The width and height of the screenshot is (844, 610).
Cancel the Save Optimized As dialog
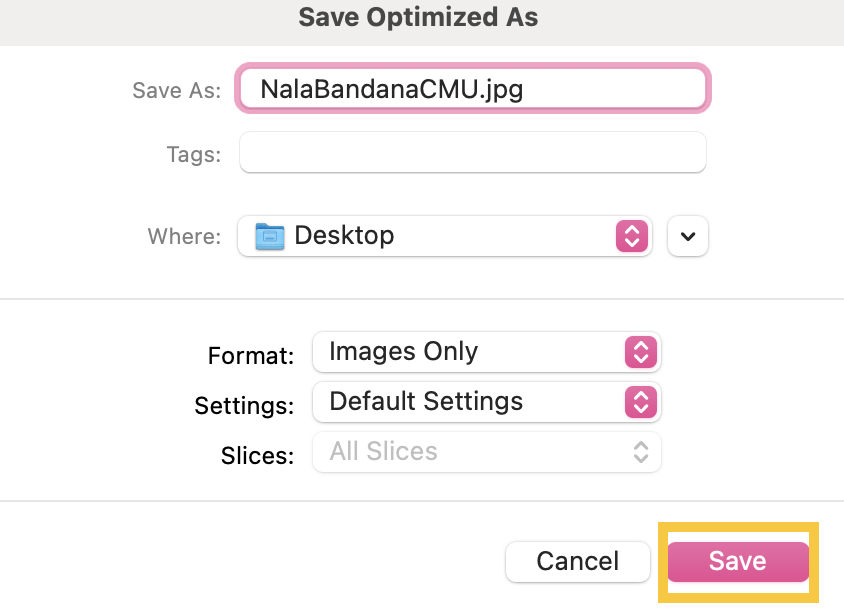point(577,561)
